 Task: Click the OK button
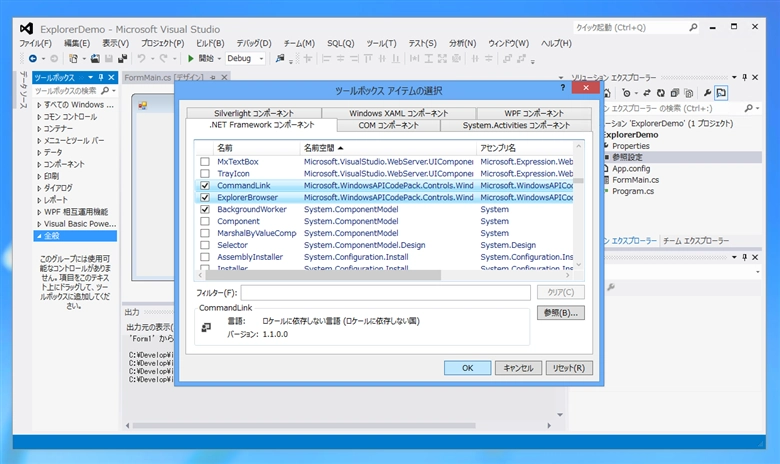click(468, 368)
